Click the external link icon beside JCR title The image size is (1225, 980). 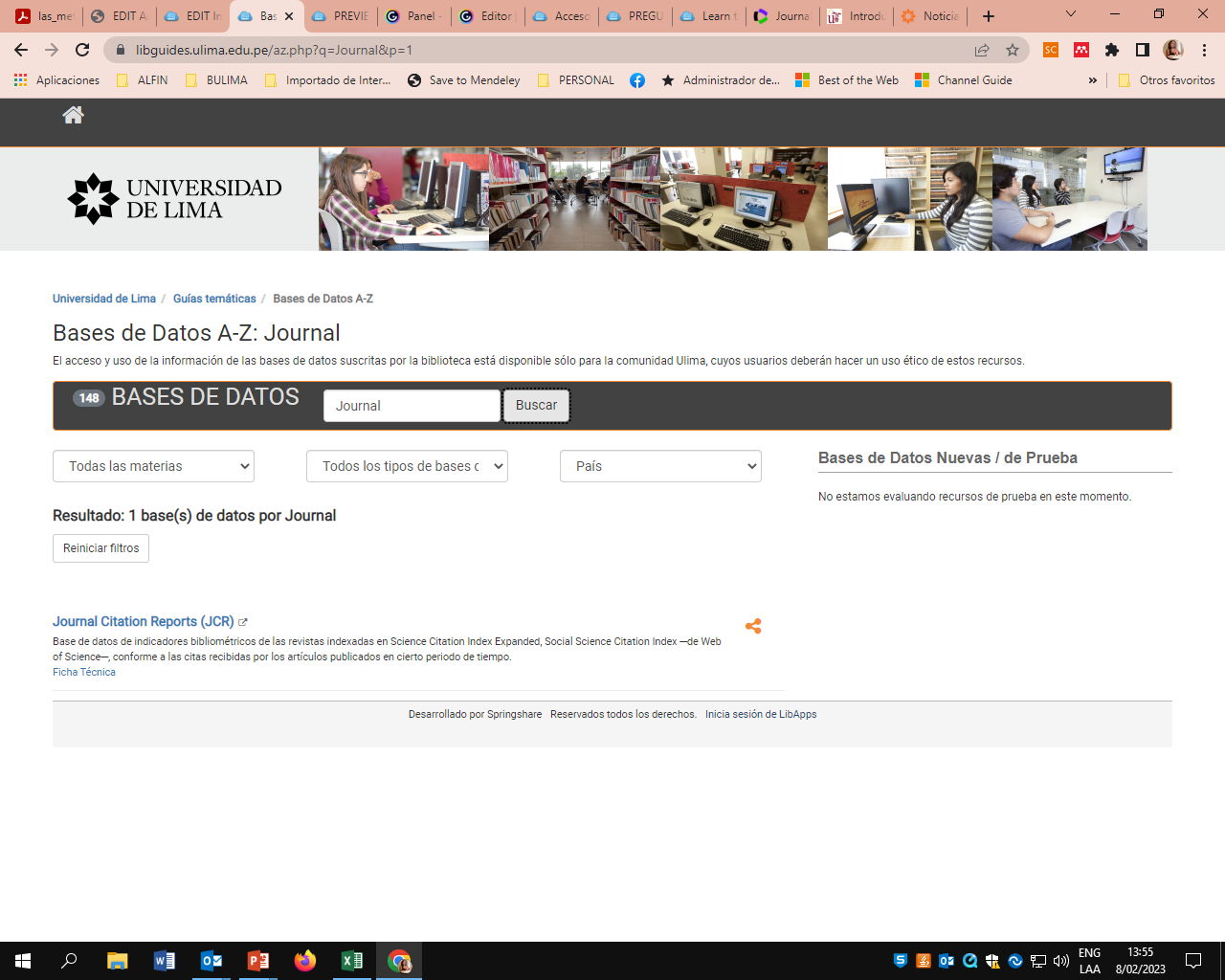point(244,620)
